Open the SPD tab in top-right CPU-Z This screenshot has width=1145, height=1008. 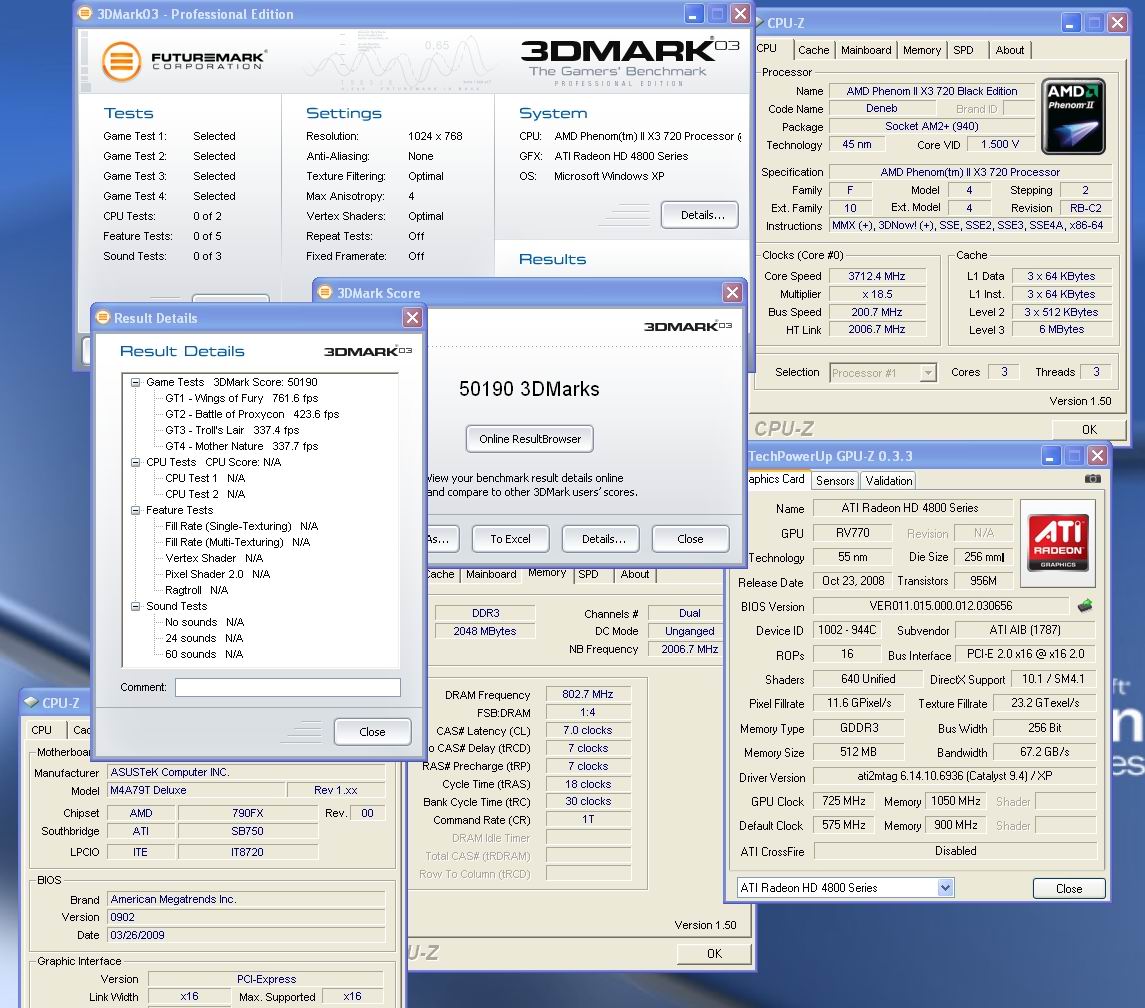(963, 50)
